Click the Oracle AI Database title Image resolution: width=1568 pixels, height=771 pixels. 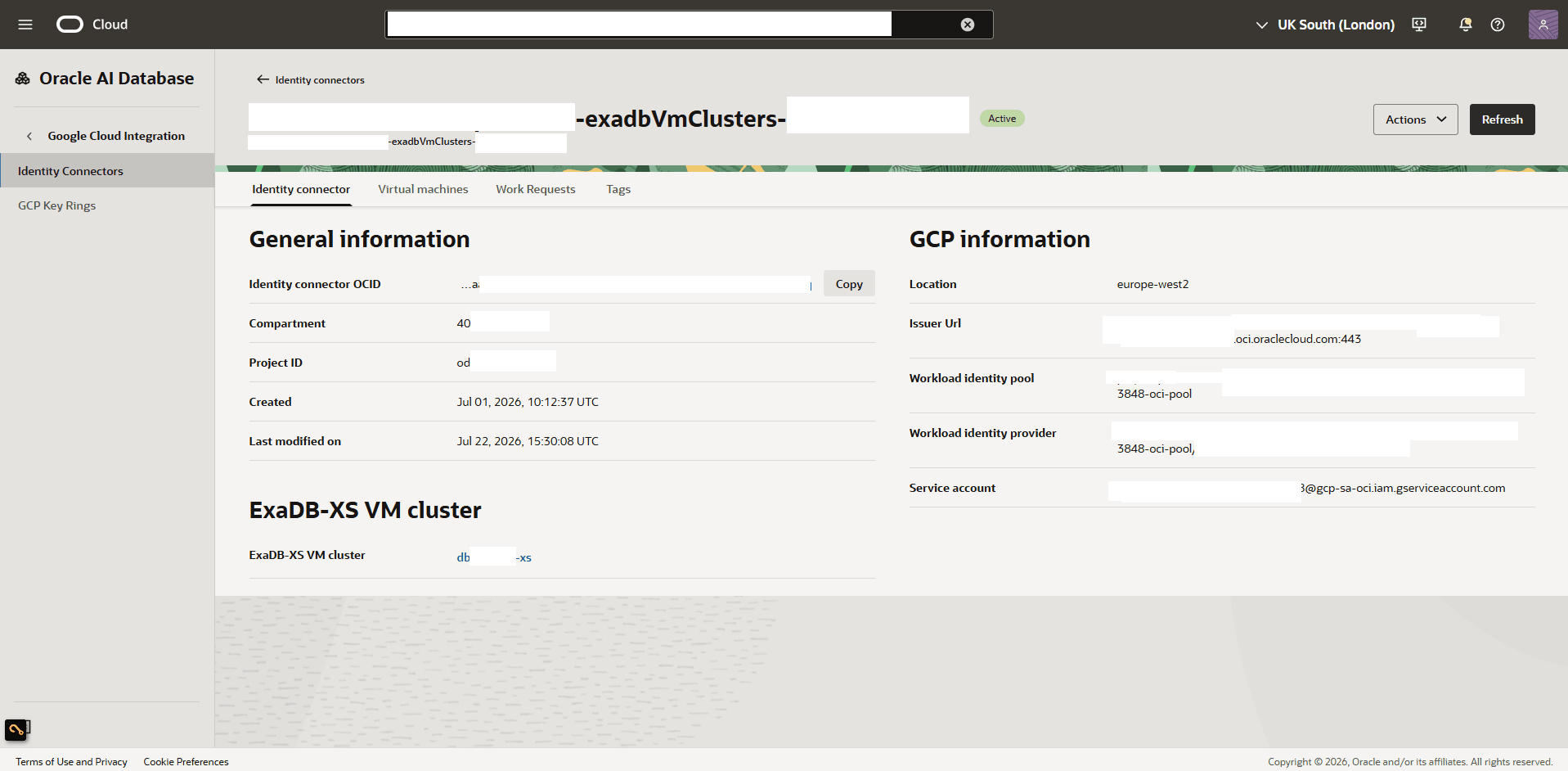(117, 79)
